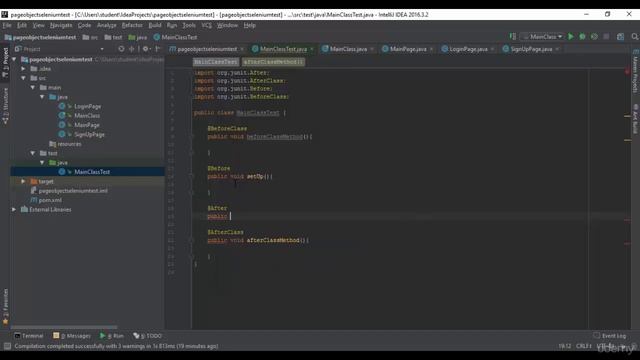Screen dimensions: 640x360
Task: Open the Event Log
Action: click(x=609, y=336)
